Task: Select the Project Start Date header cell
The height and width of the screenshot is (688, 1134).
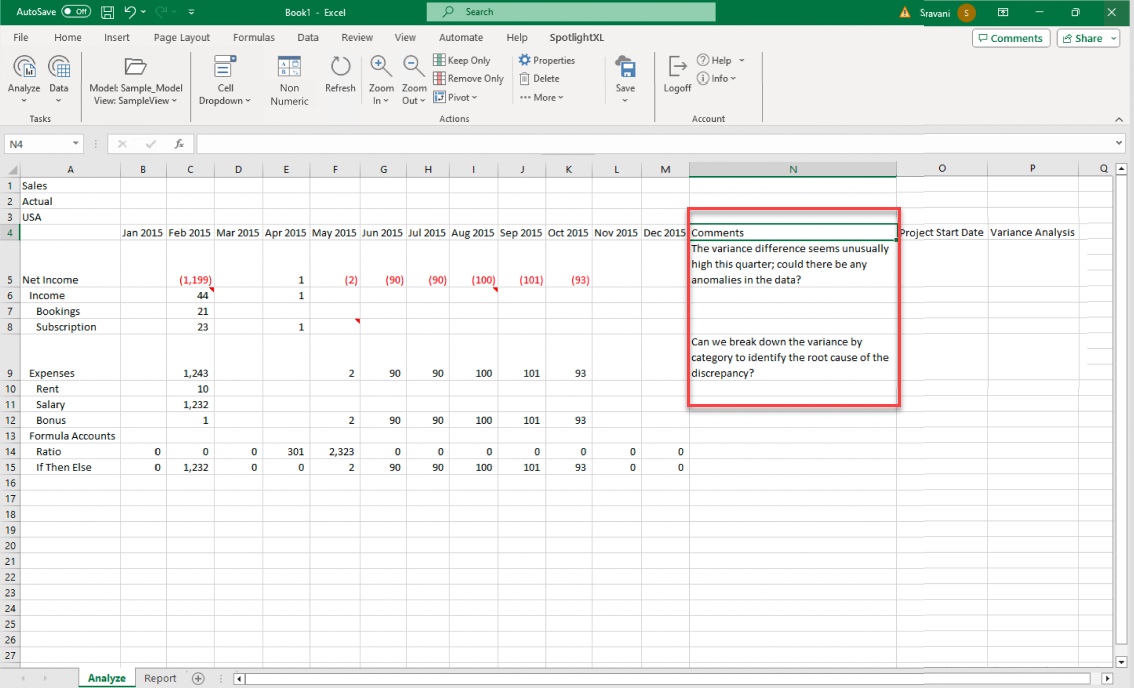Action: [941, 232]
